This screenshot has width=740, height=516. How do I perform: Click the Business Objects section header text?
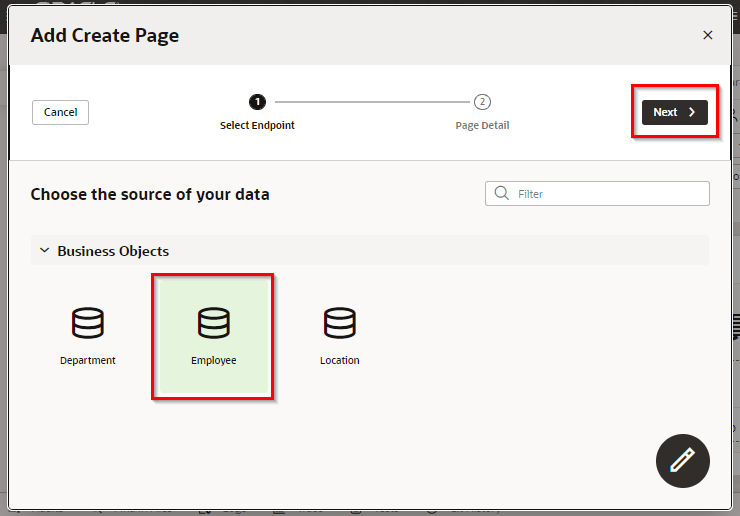point(113,251)
